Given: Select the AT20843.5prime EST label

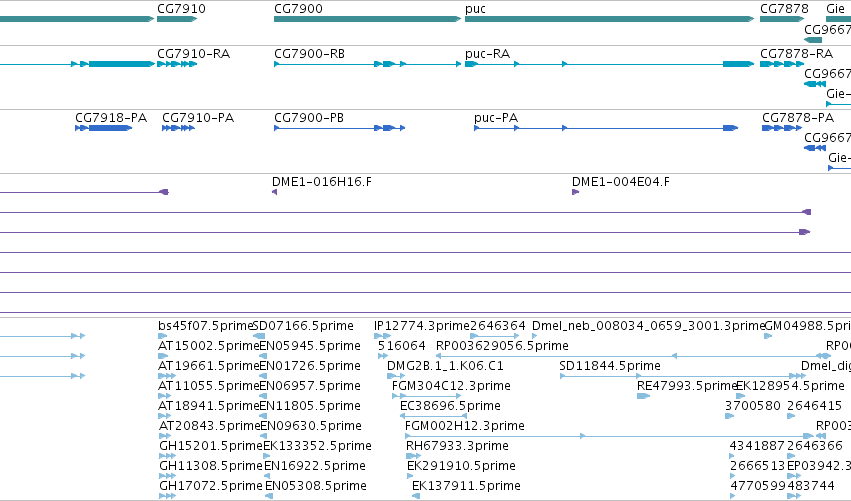Looking at the screenshot, I should (x=209, y=426).
